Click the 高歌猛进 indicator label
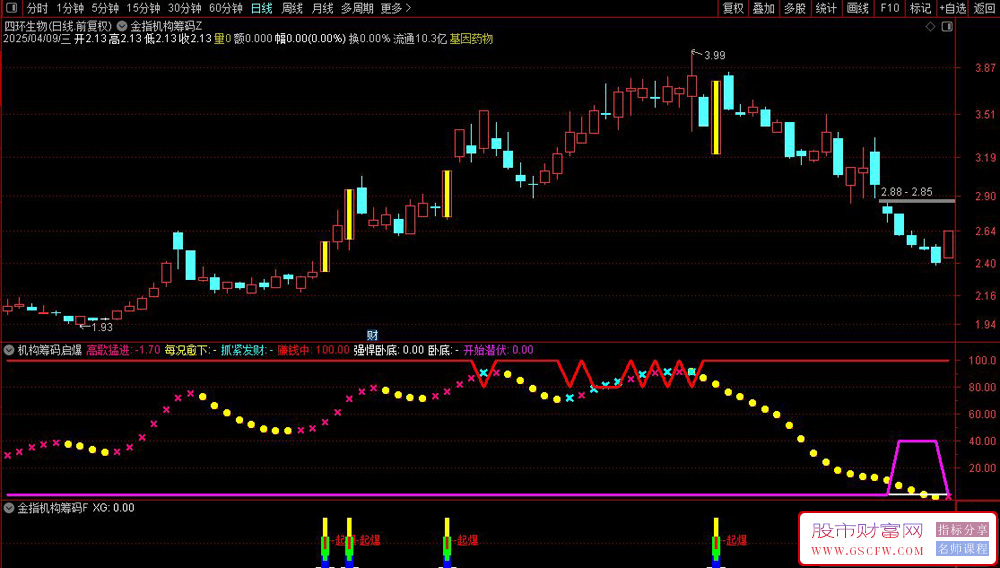 (123, 350)
